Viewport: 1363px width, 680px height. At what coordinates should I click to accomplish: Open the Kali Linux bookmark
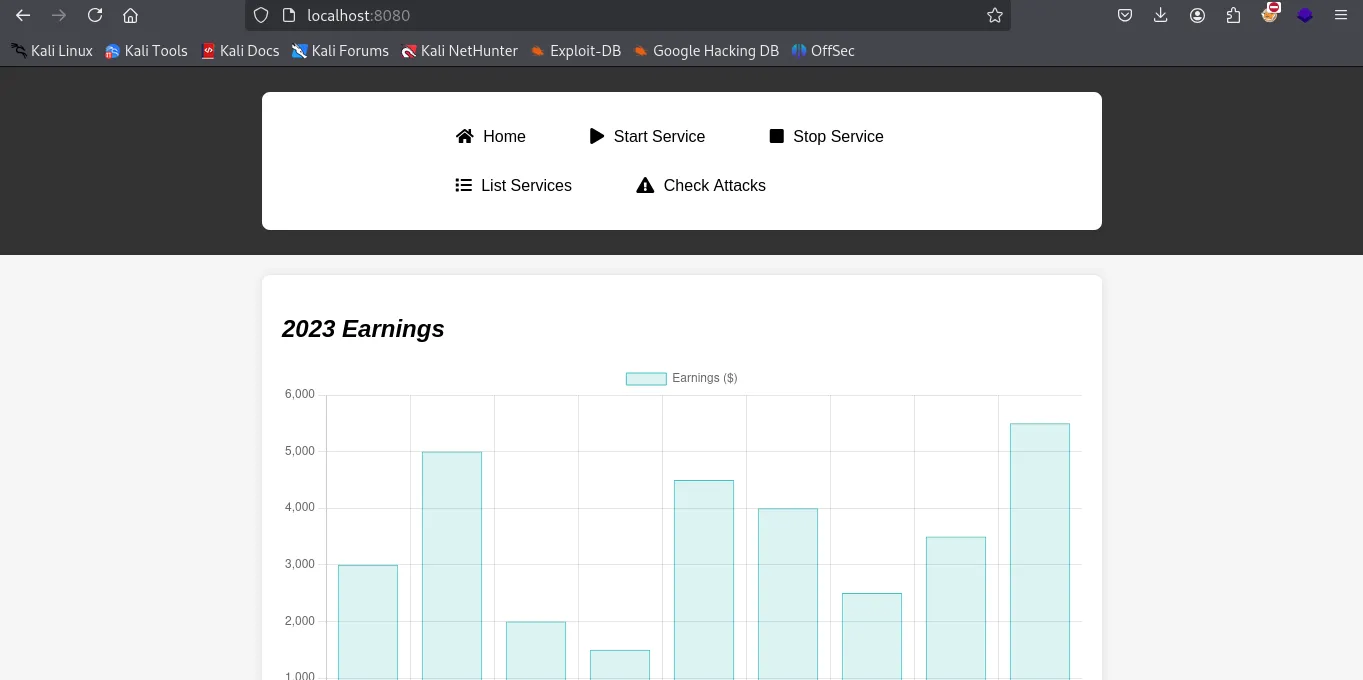point(52,51)
